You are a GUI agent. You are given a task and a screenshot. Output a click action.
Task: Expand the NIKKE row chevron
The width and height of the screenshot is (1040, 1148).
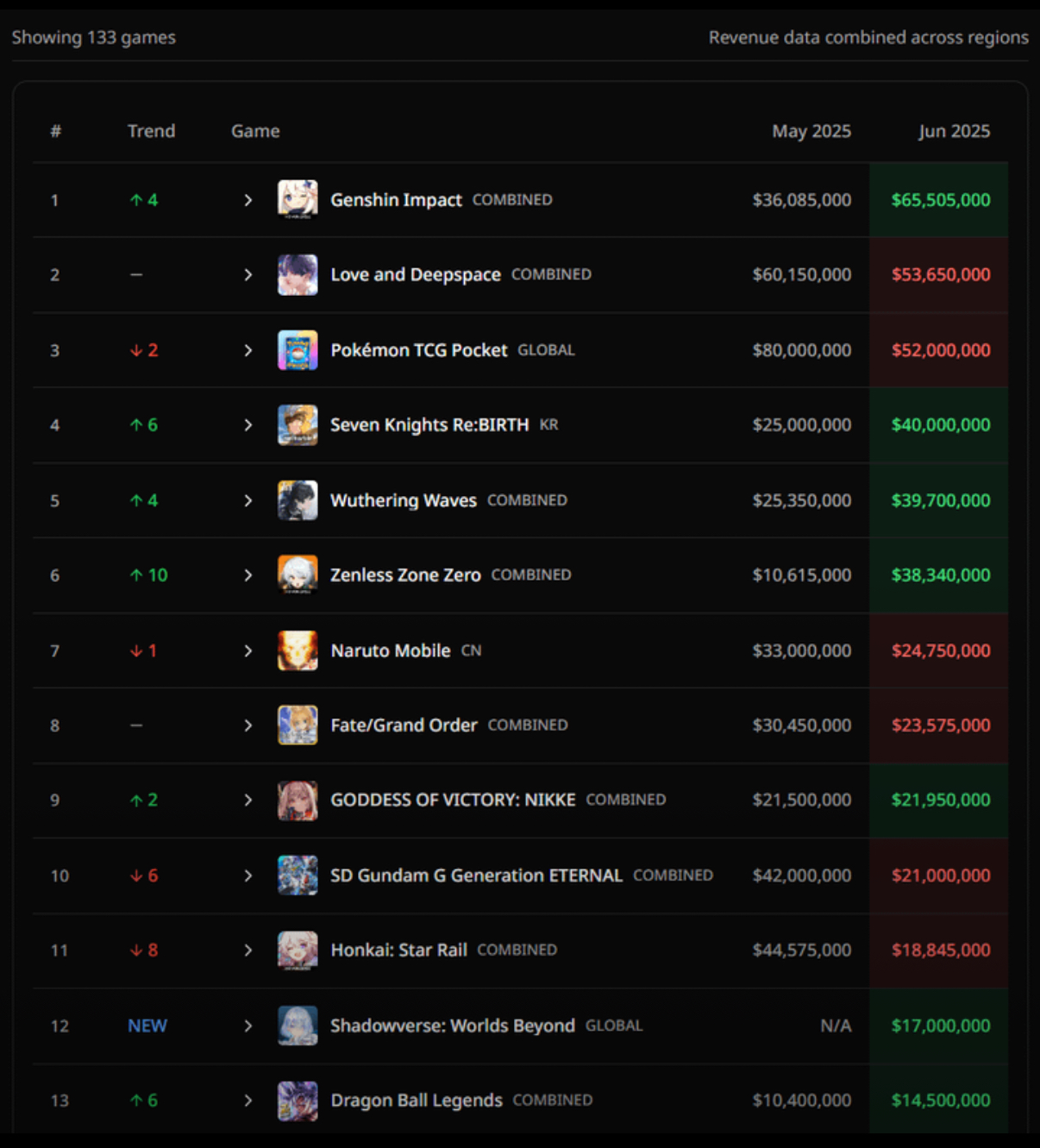(x=248, y=800)
